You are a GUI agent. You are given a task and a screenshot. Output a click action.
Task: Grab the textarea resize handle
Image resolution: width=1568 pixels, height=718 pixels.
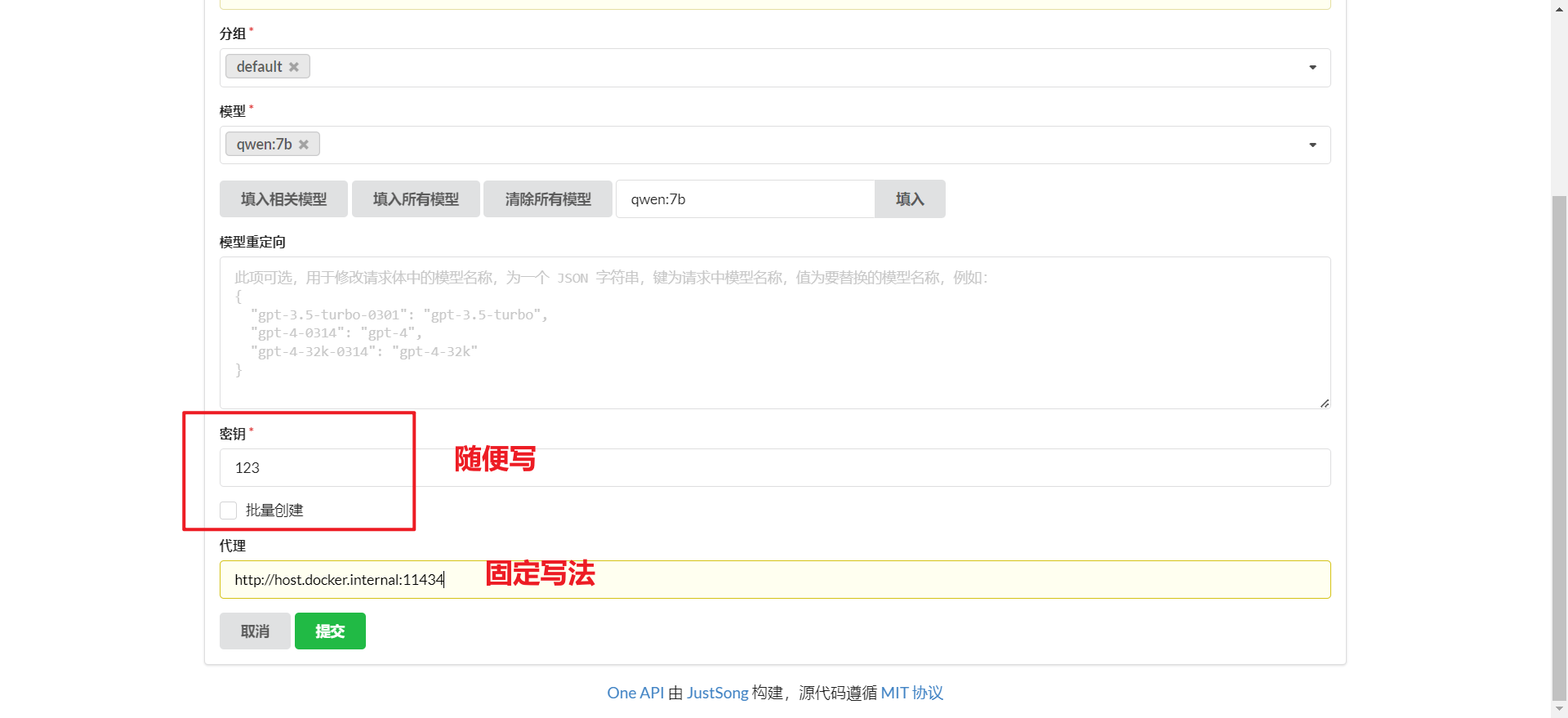pyautogui.click(x=1324, y=403)
